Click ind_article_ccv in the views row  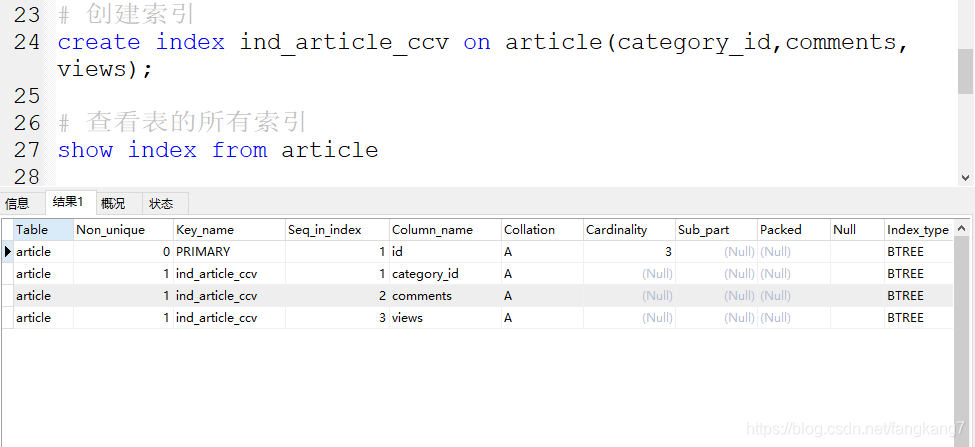tap(229, 318)
